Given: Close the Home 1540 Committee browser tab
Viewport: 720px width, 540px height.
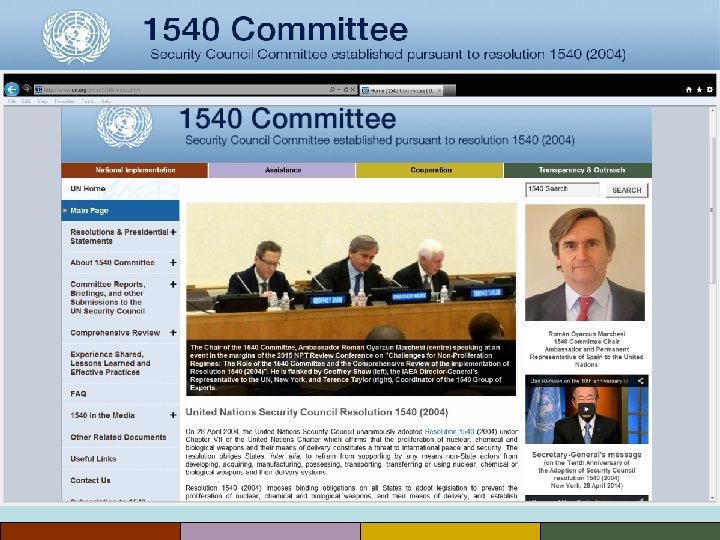Looking at the screenshot, I should pyautogui.click(x=439, y=91).
